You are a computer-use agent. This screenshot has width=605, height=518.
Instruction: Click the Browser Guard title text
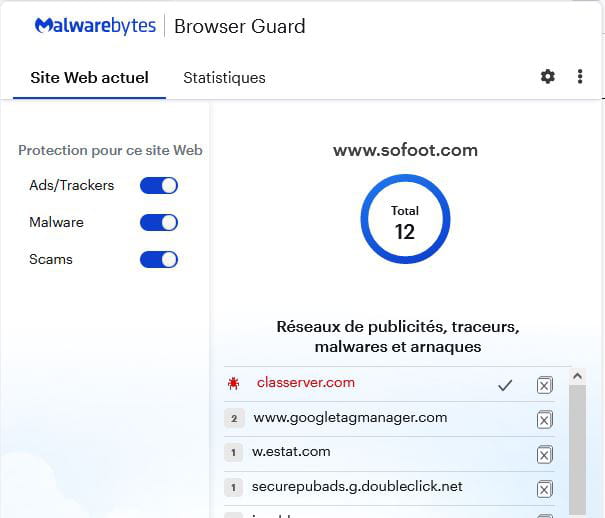coord(240,26)
